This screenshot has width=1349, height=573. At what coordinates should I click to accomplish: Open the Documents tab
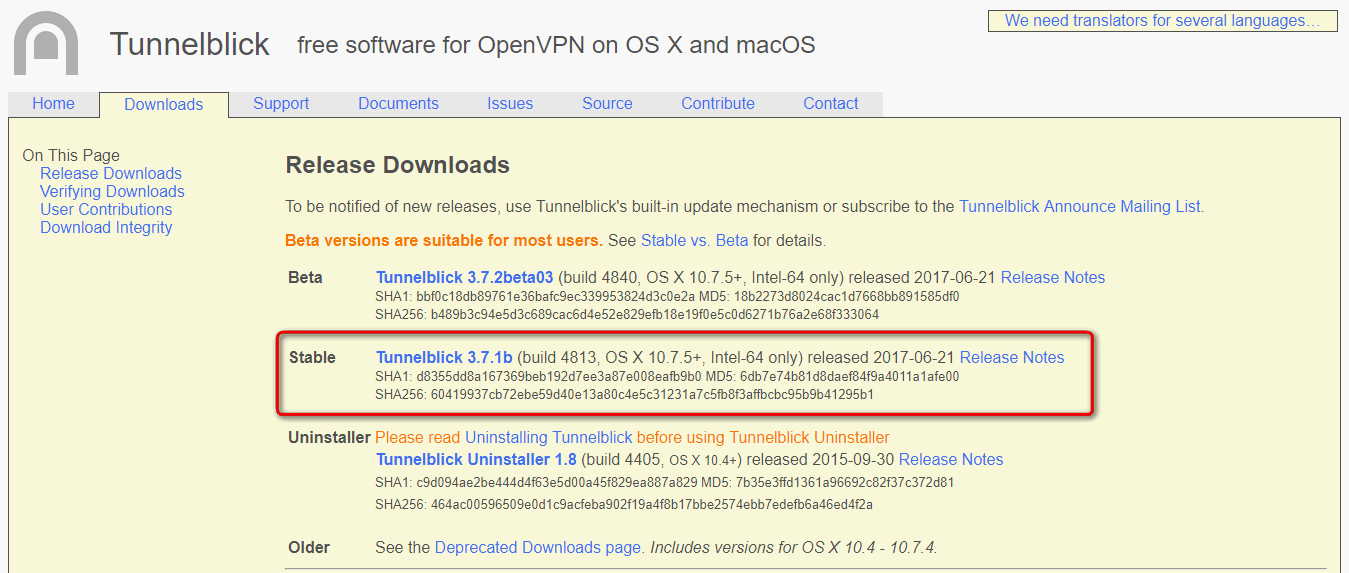pos(398,104)
